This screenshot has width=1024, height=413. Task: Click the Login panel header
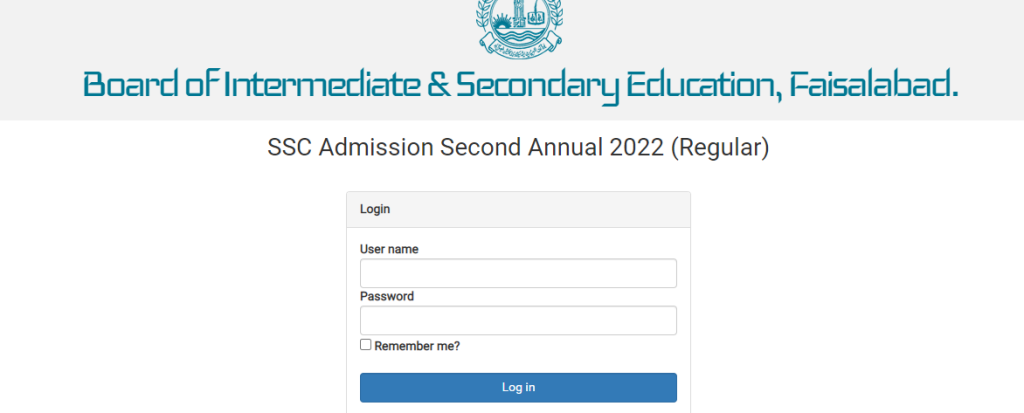(518, 209)
